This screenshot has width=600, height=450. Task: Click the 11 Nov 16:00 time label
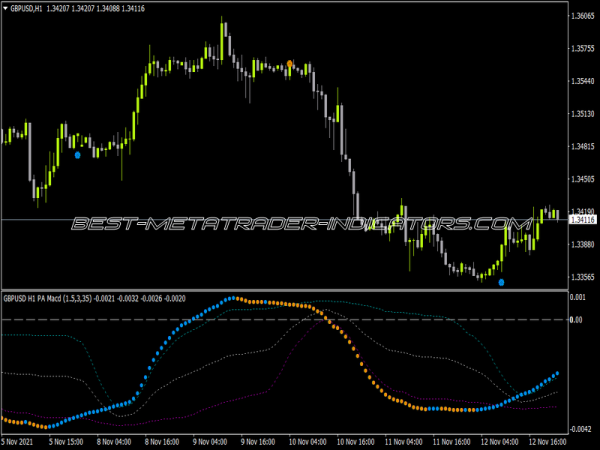tap(452, 442)
